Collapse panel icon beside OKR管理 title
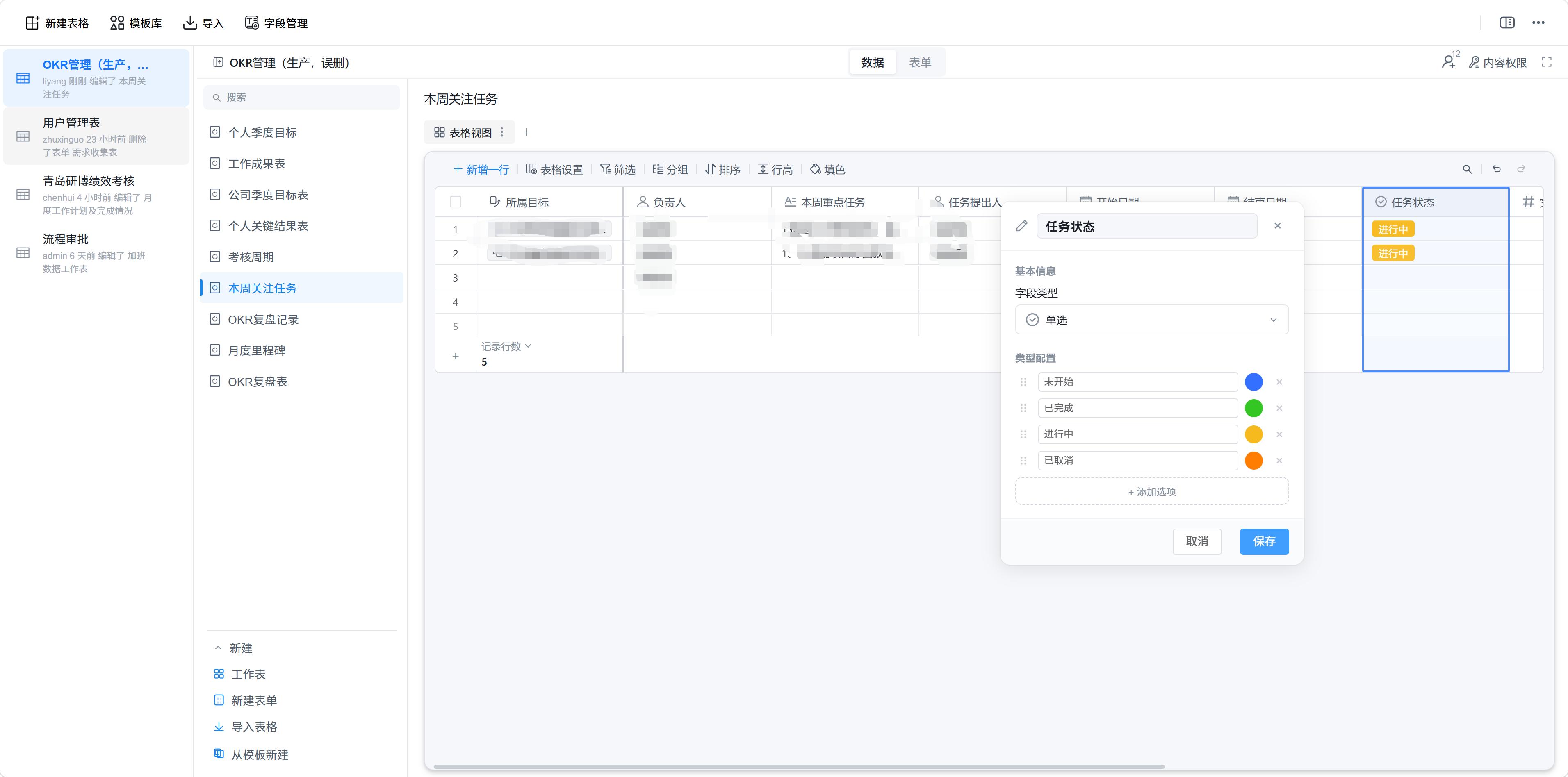This screenshot has width=1568, height=777. [x=218, y=62]
